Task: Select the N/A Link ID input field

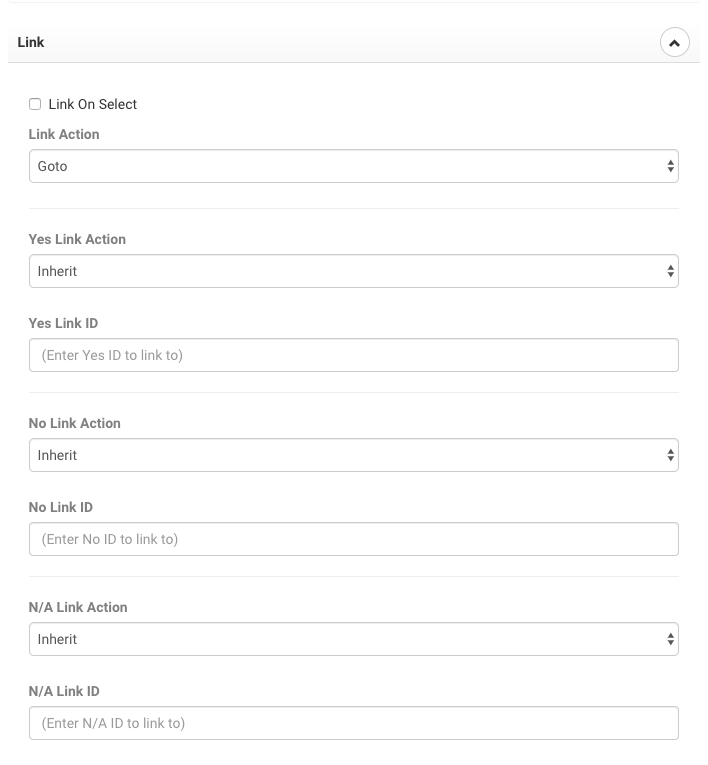Action: click(353, 723)
